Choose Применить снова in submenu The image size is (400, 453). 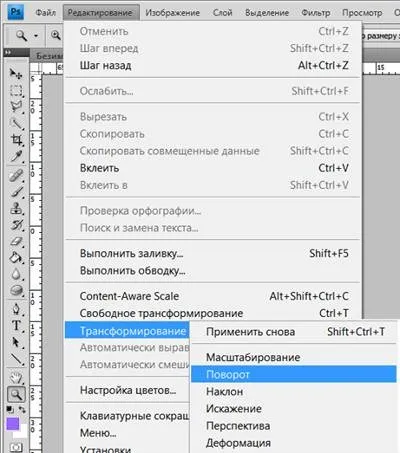coord(294,332)
